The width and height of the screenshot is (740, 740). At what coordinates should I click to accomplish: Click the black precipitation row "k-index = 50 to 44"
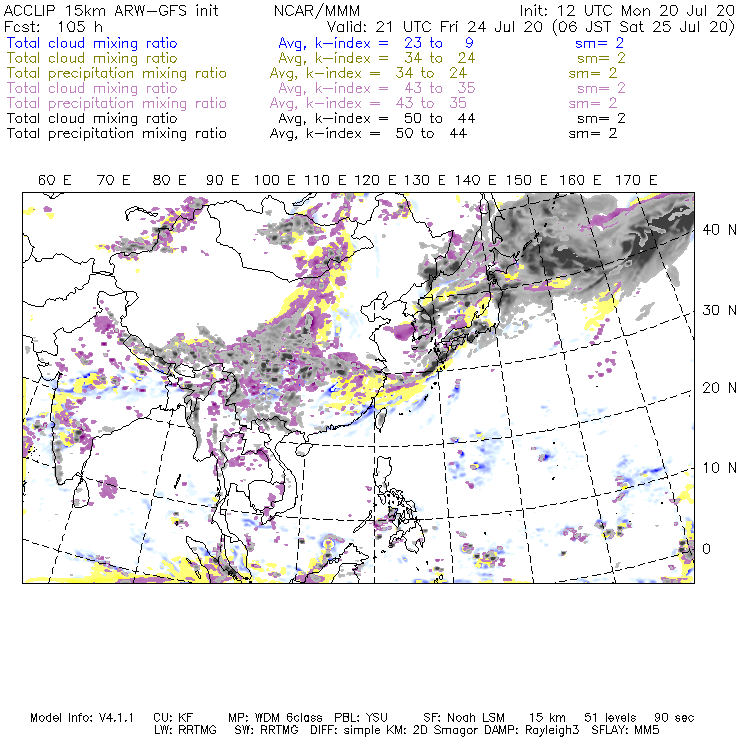(386, 134)
